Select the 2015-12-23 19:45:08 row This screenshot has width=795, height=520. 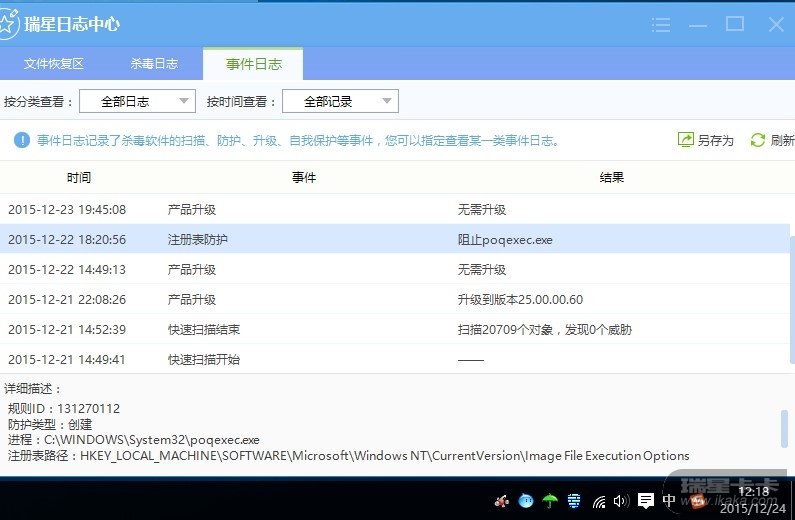395,209
